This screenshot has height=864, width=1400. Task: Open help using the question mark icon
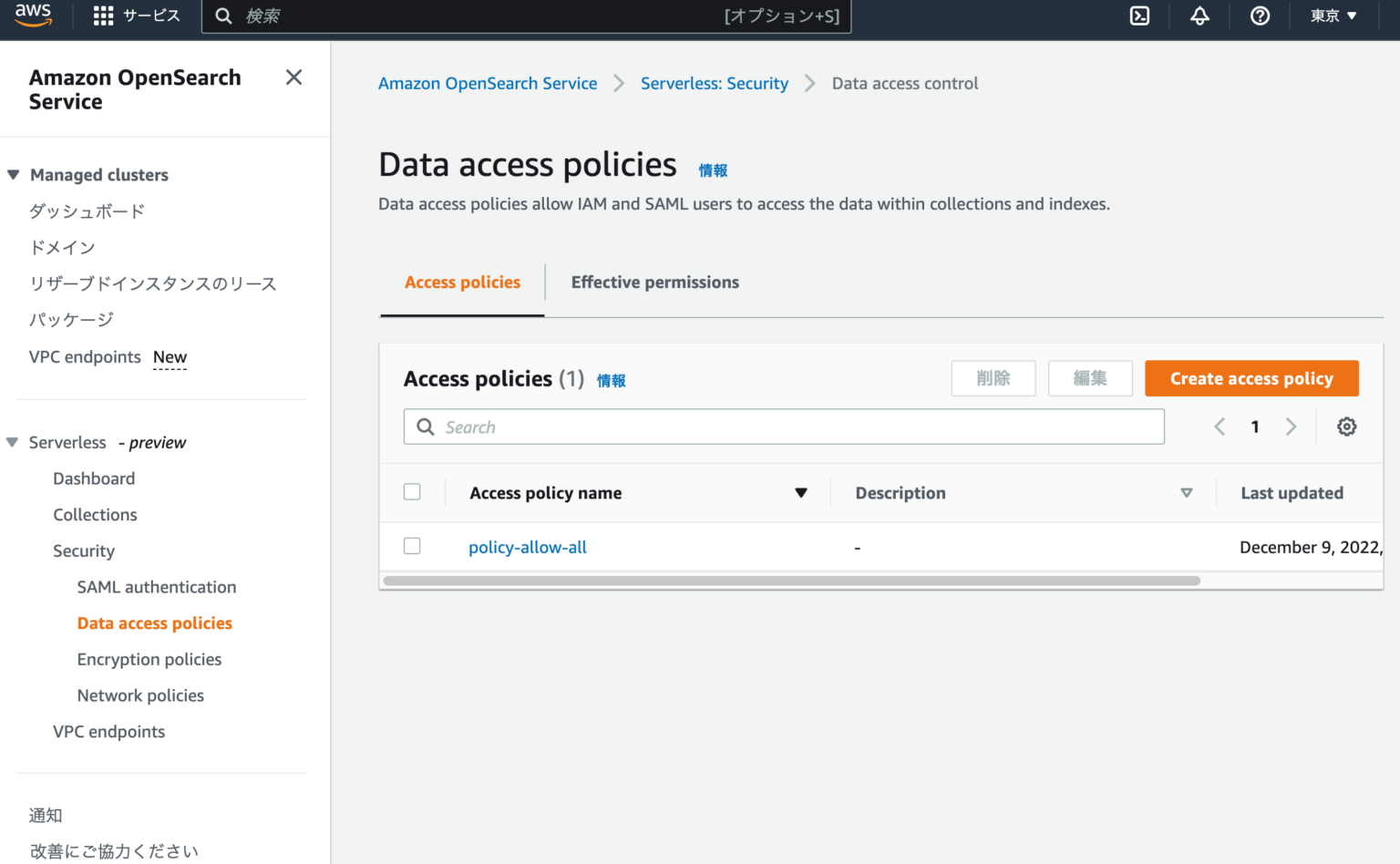[x=1260, y=15]
